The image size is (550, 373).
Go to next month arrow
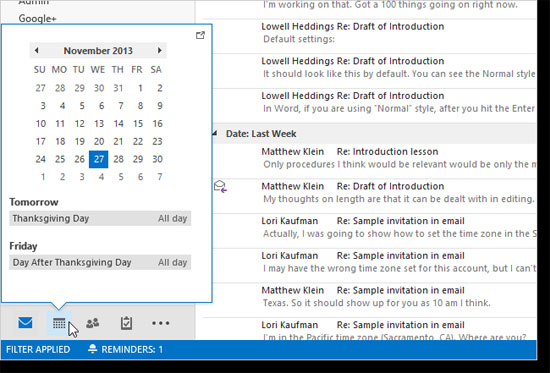click(x=160, y=50)
